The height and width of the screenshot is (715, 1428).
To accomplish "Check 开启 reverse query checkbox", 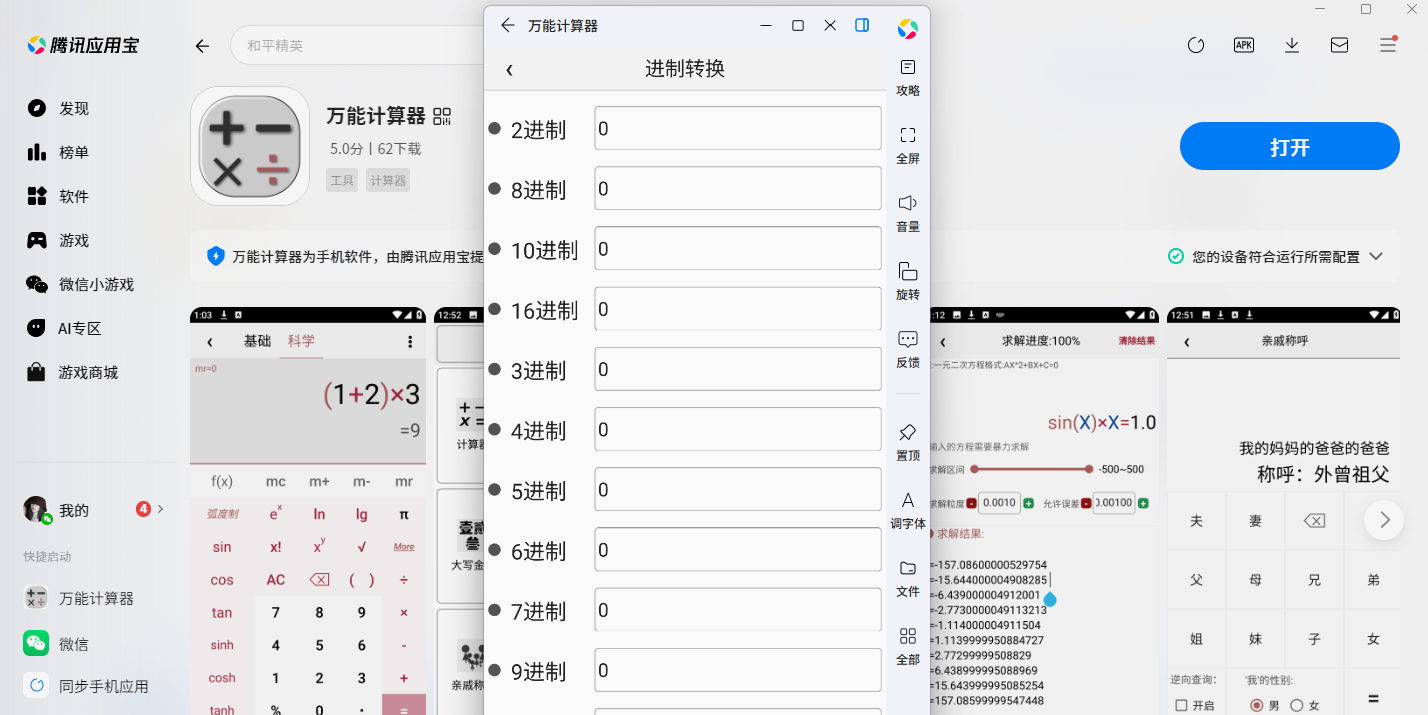I will click(1182, 705).
